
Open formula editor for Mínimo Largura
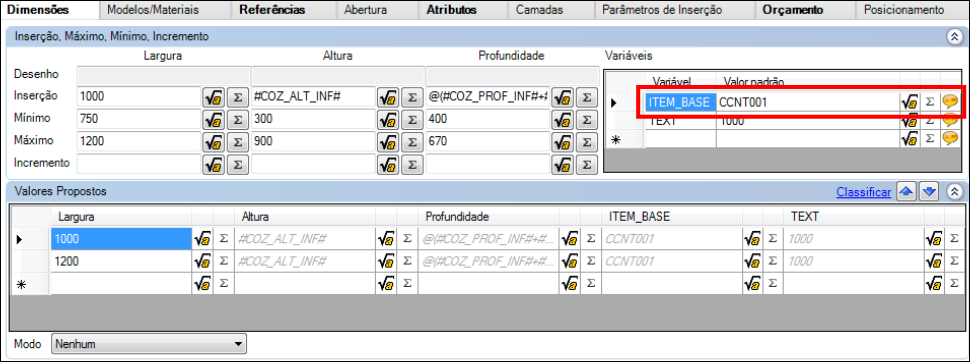click(x=213, y=119)
